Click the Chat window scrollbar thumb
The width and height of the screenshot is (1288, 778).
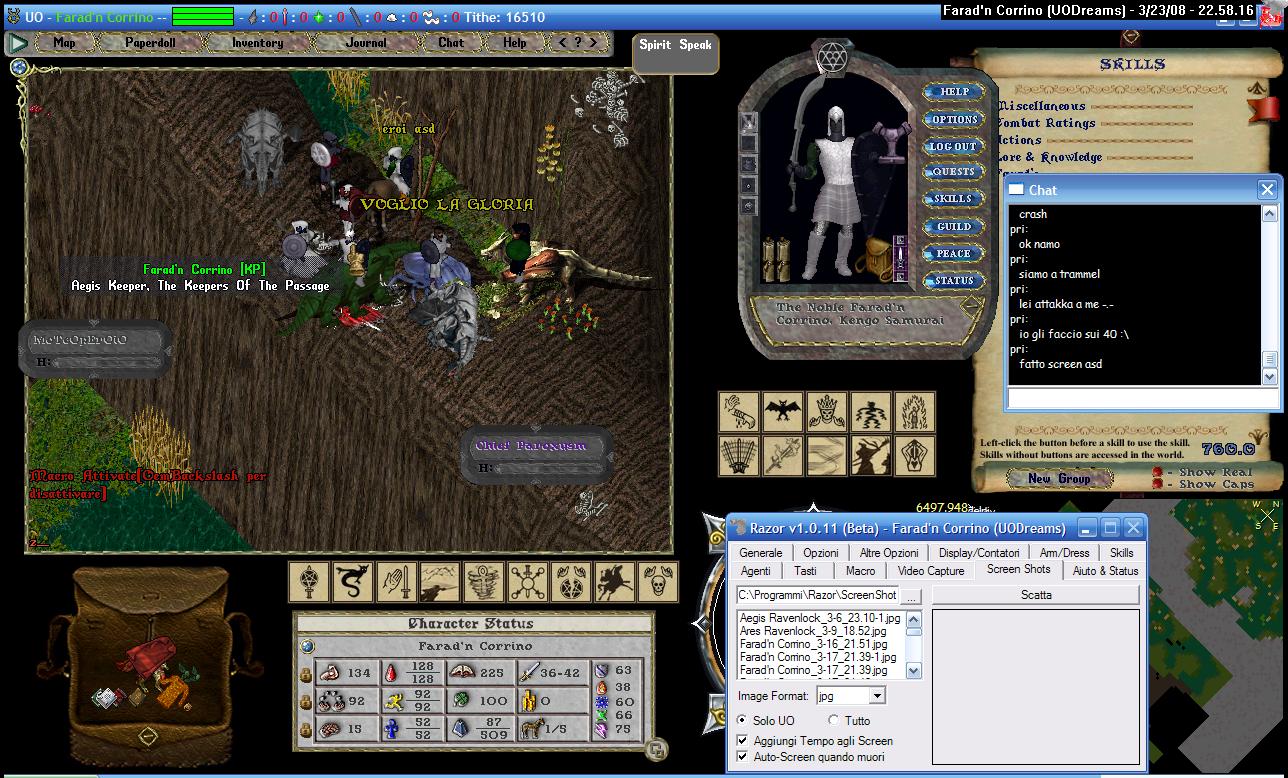(1269, 360)
